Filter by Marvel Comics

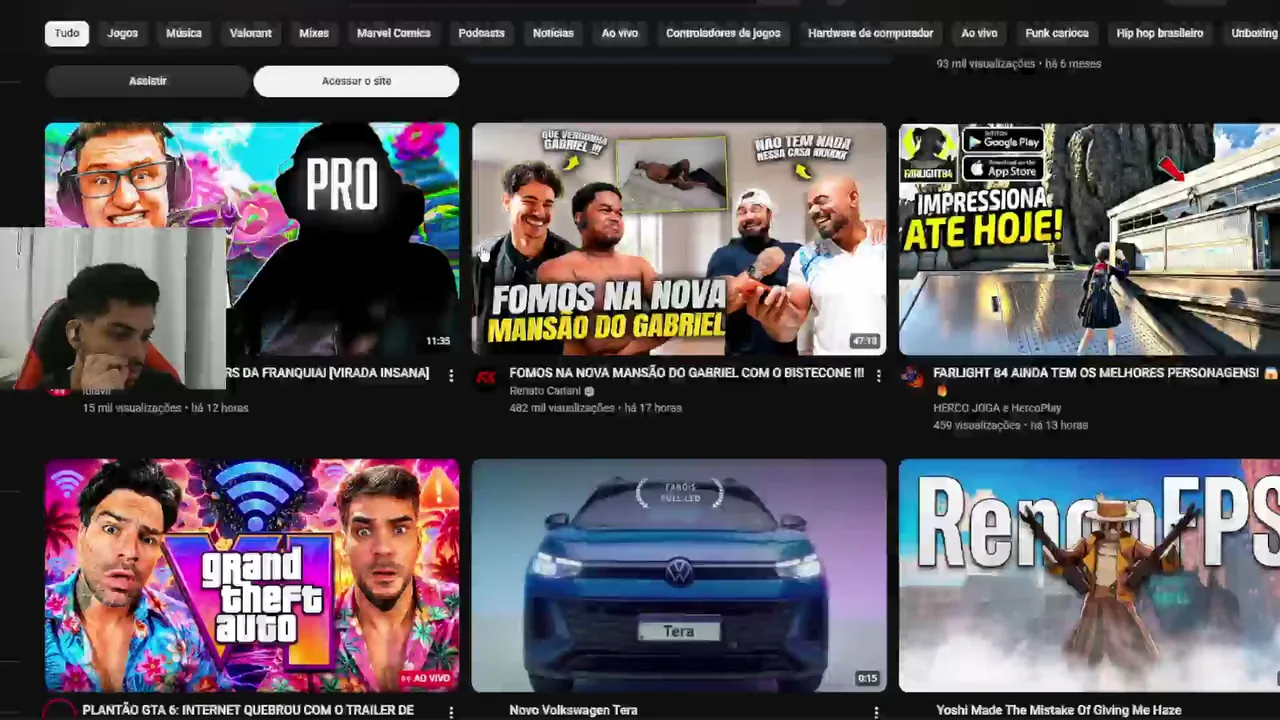[394, 33]
